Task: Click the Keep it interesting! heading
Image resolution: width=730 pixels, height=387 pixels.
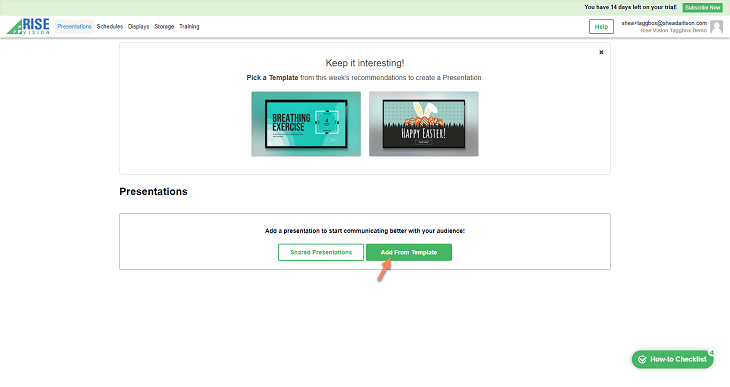Action: click(365, 63)
